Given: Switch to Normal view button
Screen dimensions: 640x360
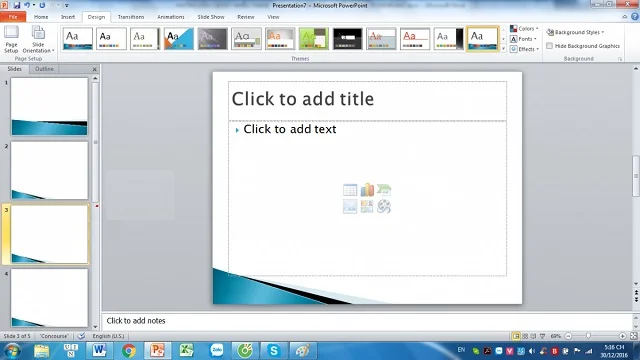Looking at the screenshot, I should [x=516, y=336].
